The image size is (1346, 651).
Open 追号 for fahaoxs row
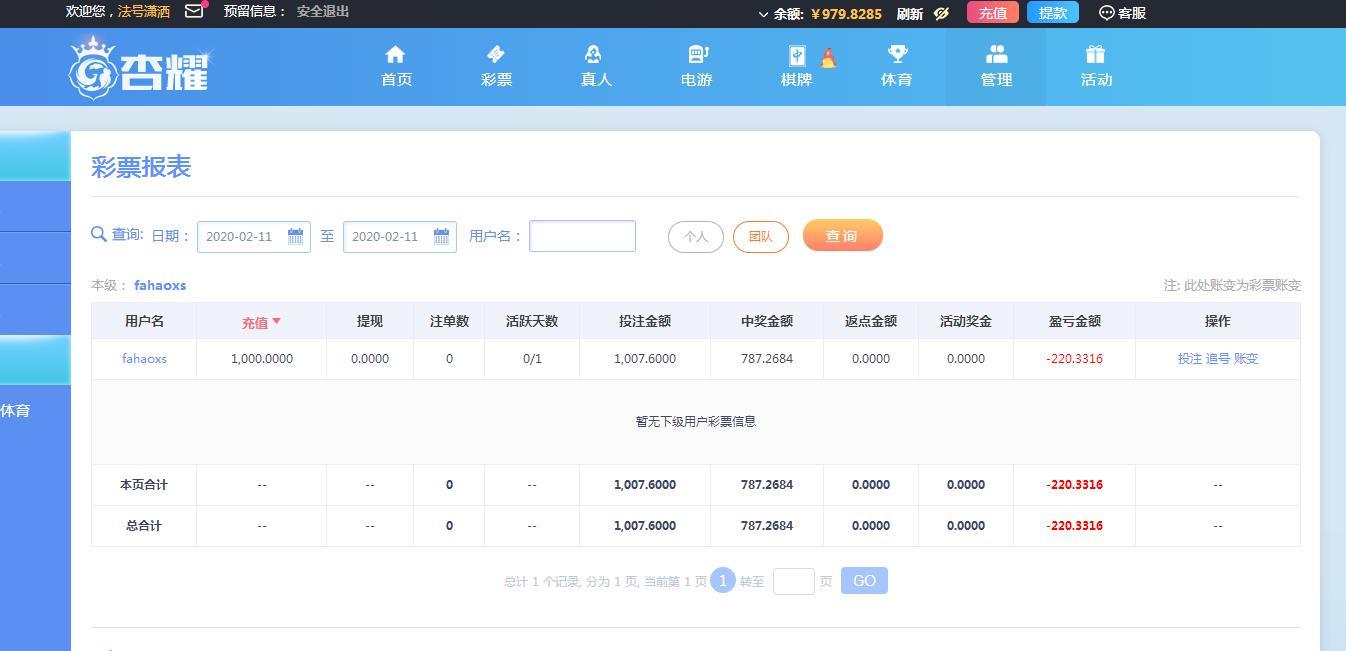tap(1218, 359)
